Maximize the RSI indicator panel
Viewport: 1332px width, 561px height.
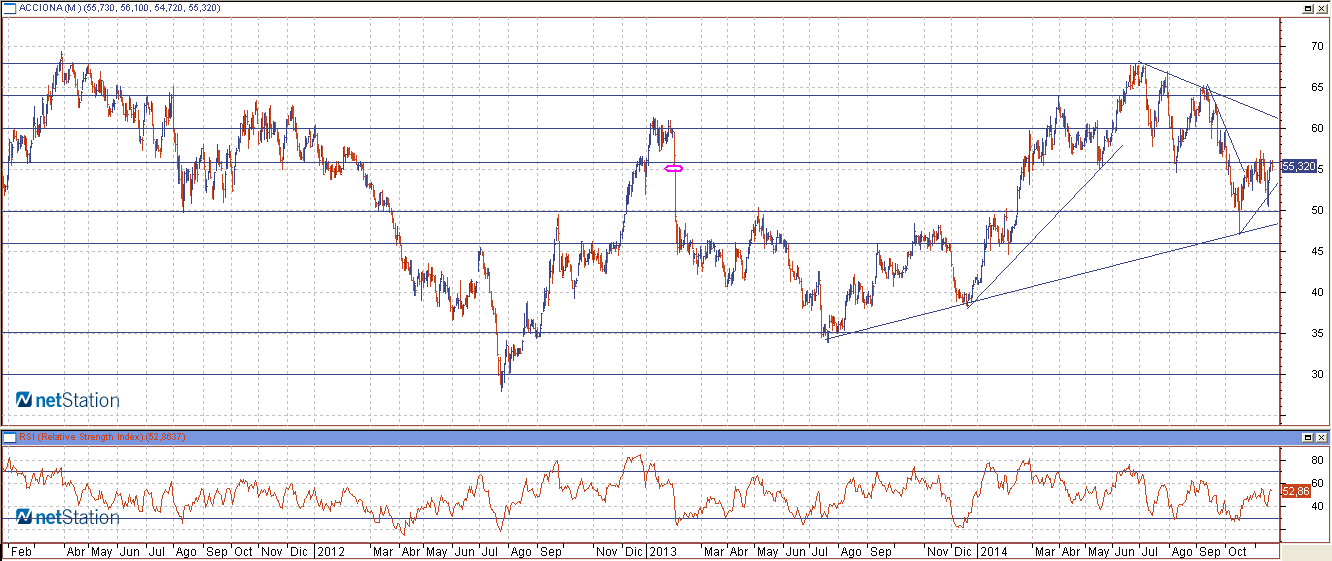pyautogui.click(x=1308, y=438)
